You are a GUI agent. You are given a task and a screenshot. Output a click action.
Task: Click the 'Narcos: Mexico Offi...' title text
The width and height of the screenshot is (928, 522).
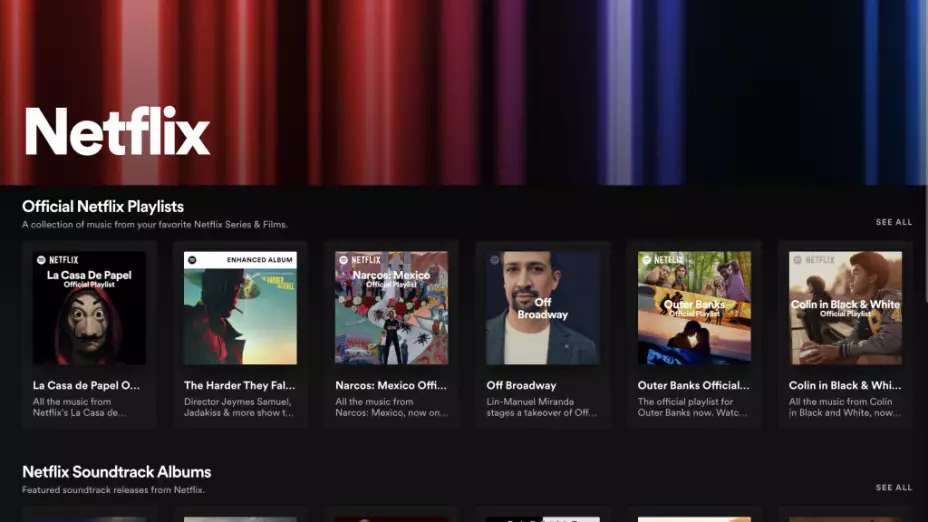click(x=389, y=385)
